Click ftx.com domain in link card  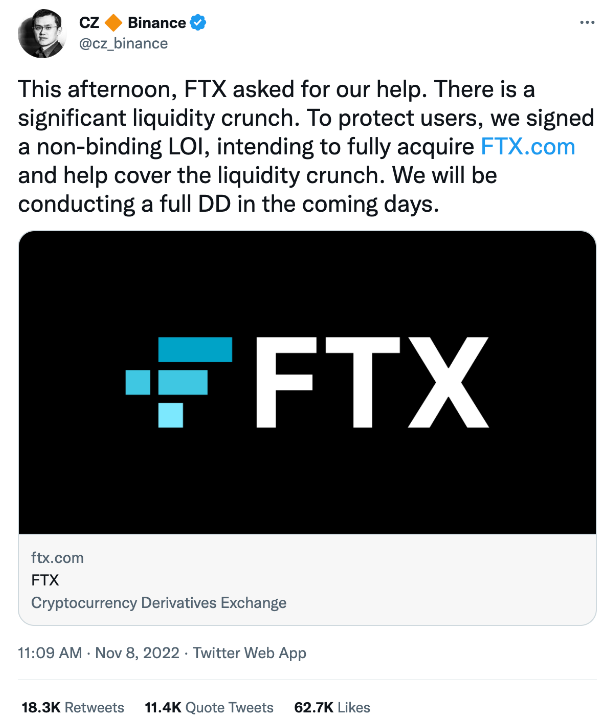(57, 558)
